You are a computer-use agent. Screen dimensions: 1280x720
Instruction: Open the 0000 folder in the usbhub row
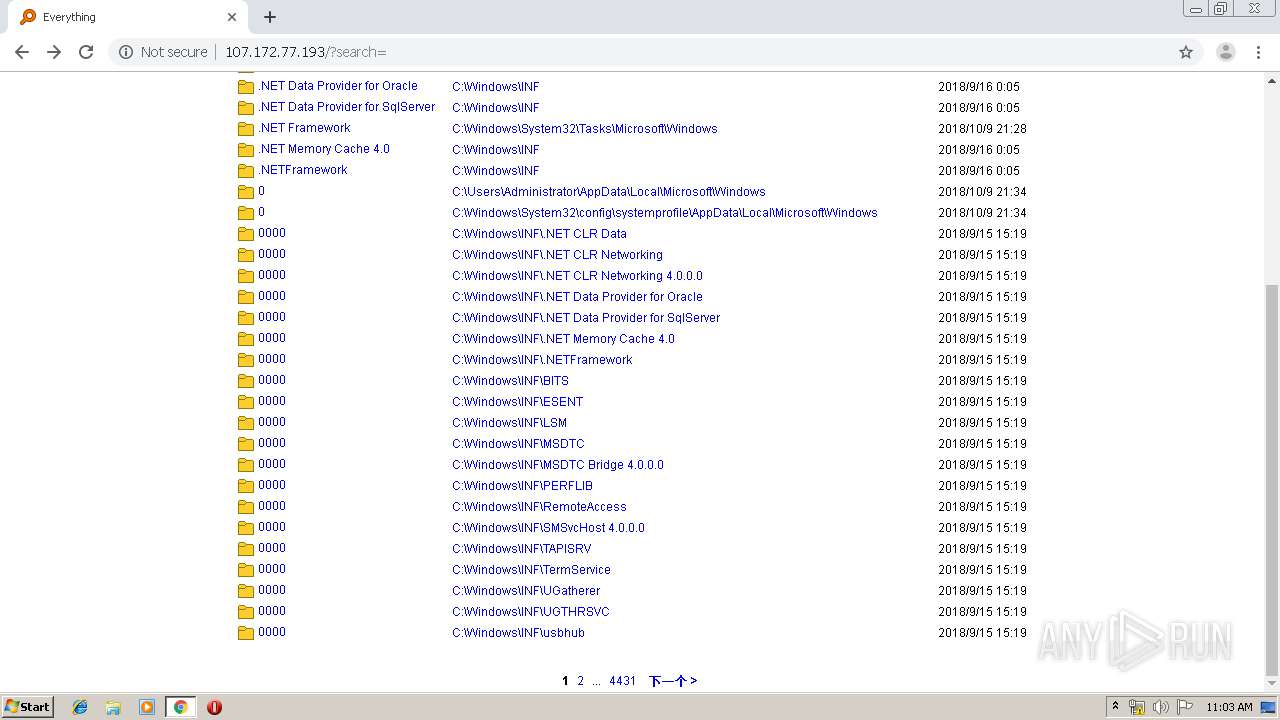[x=271, y=632]
